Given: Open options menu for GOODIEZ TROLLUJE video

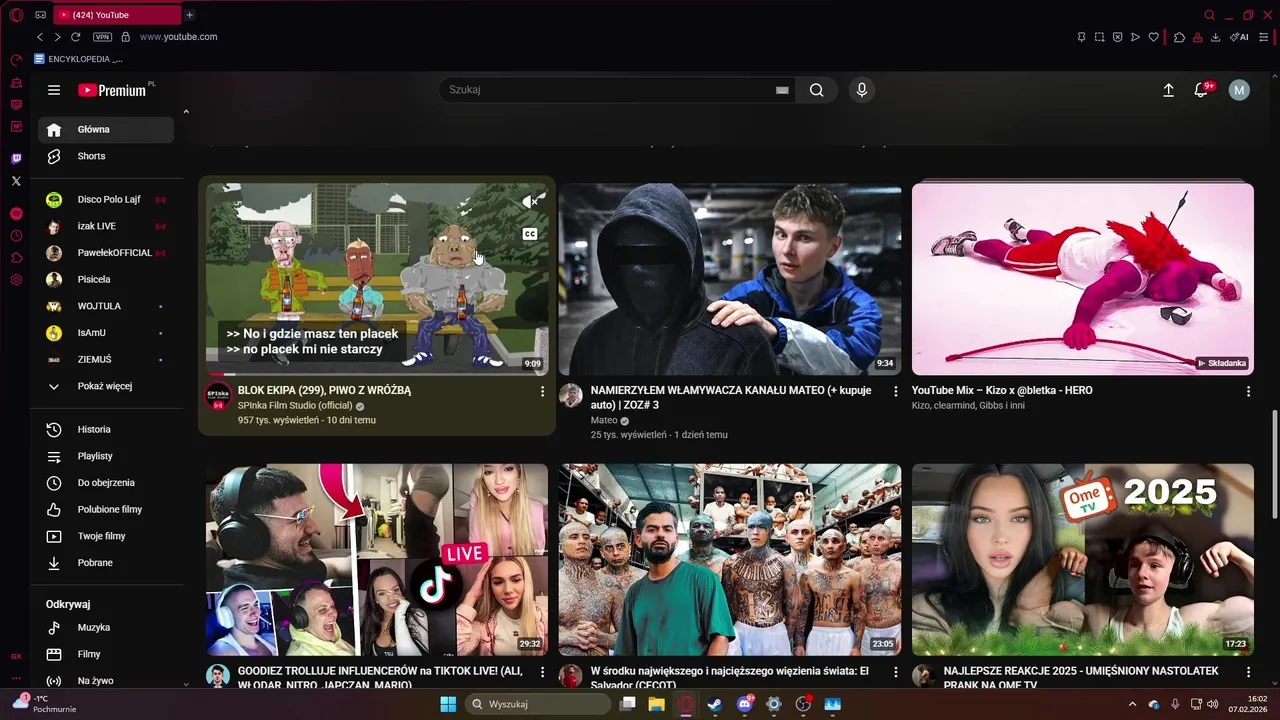Looking at the screenshot, I should pyautogui.click(x=542, y=673).
